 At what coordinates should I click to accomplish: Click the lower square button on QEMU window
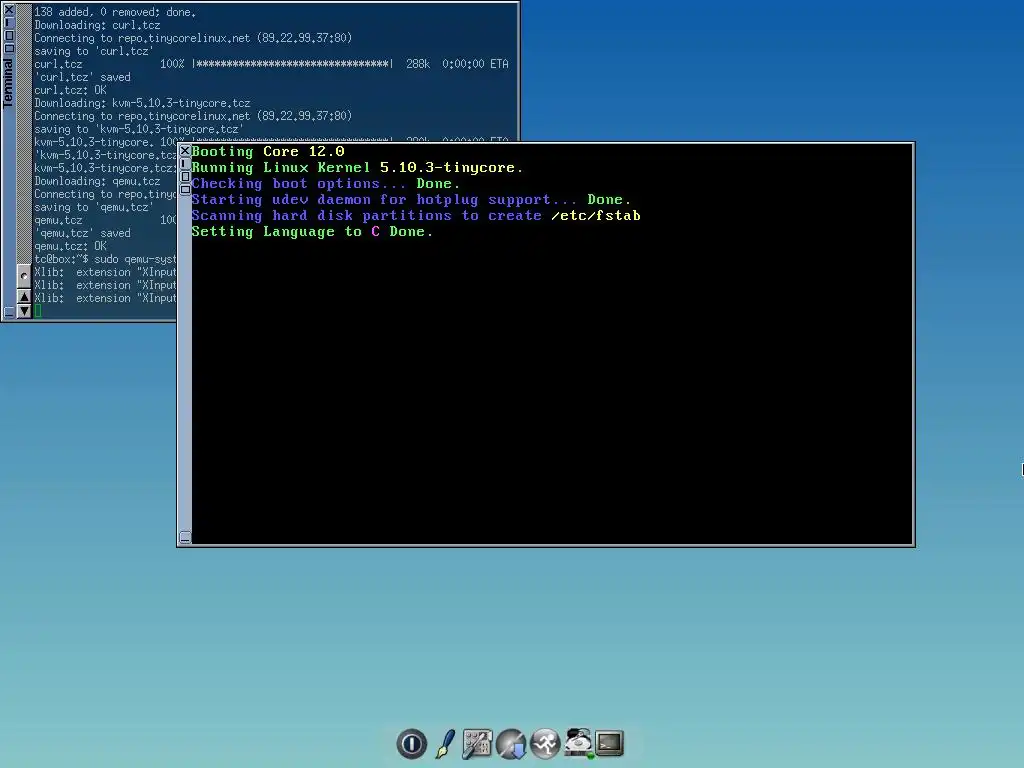(x=185, y=189)
